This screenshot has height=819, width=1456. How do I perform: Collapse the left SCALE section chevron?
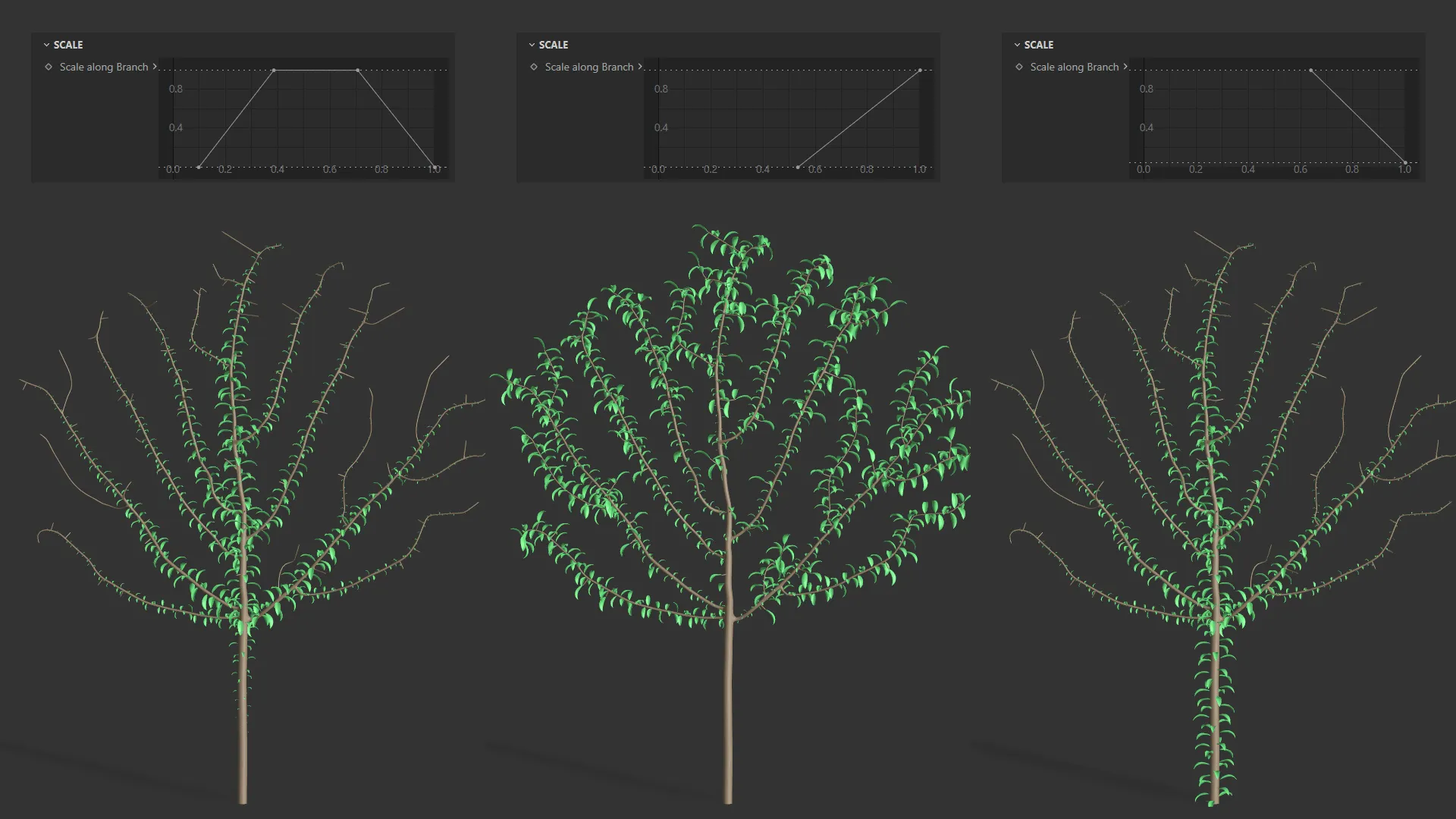[x=46, y=45]
